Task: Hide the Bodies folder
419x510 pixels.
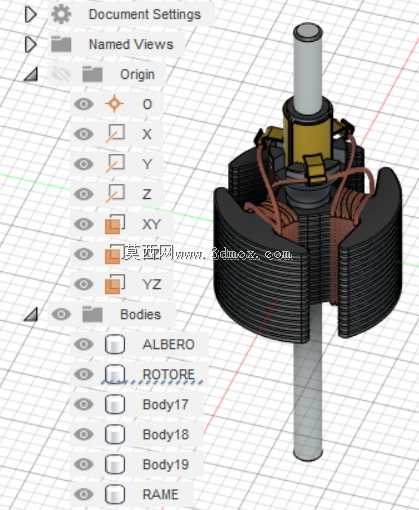Action: click(61, 314)
